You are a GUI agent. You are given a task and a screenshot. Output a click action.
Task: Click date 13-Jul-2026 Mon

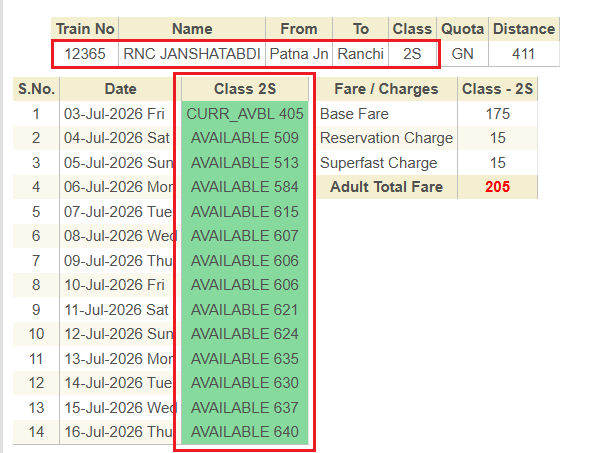119,358
